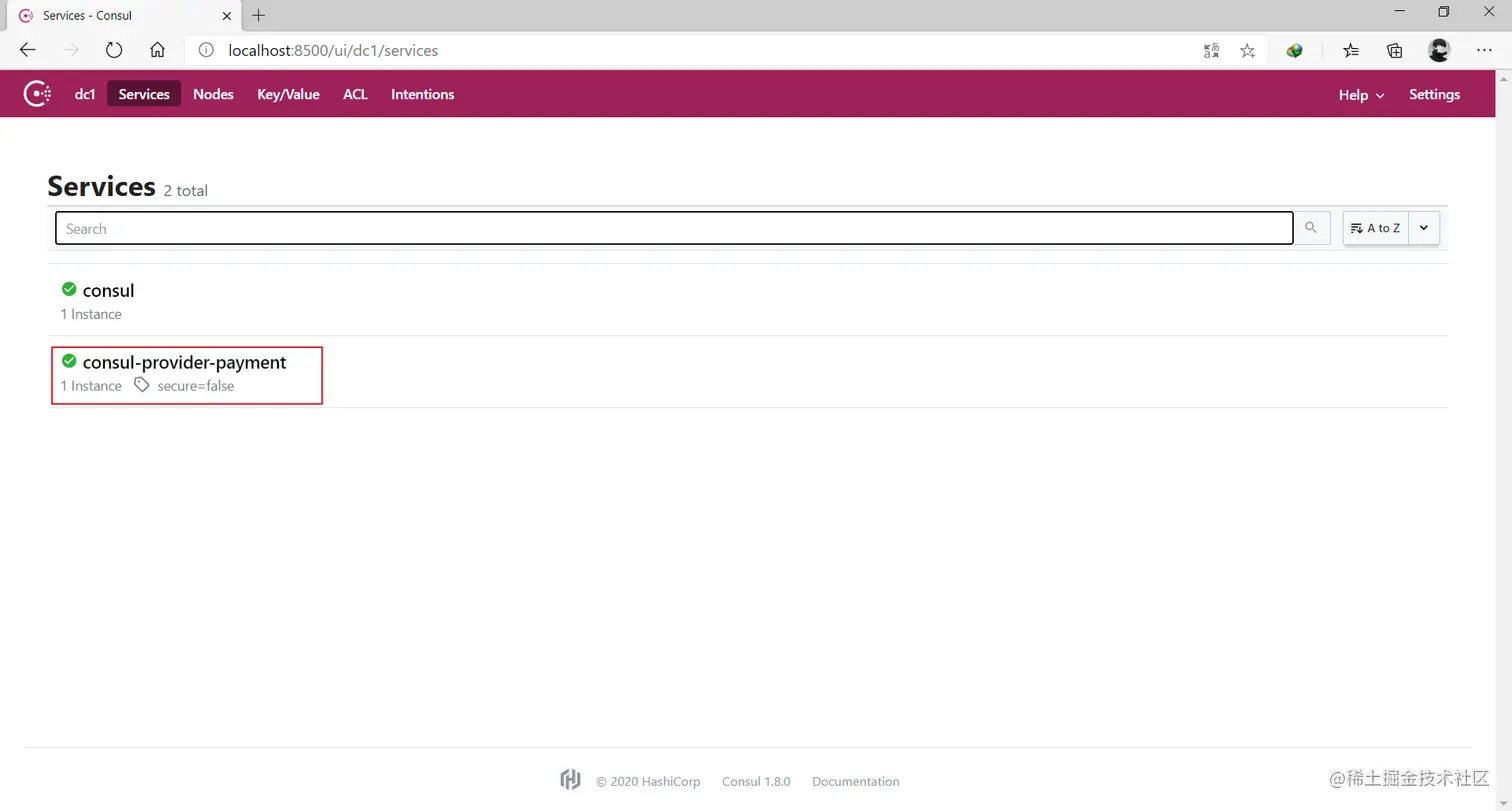This screenshot has width=1512, height=811.
Task: Open the Key/Value page
Action: click(x=288, y=94)
